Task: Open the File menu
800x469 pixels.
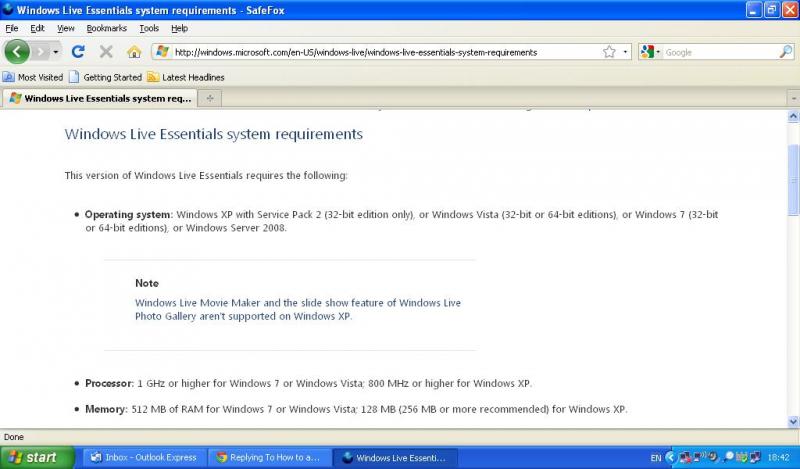Action: (x=12, y=28)
